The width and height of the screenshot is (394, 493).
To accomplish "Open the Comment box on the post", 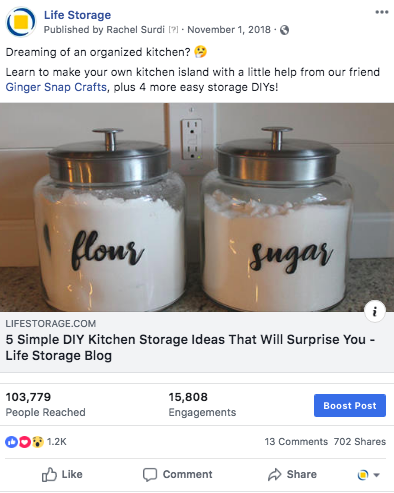I will [178, 474].
